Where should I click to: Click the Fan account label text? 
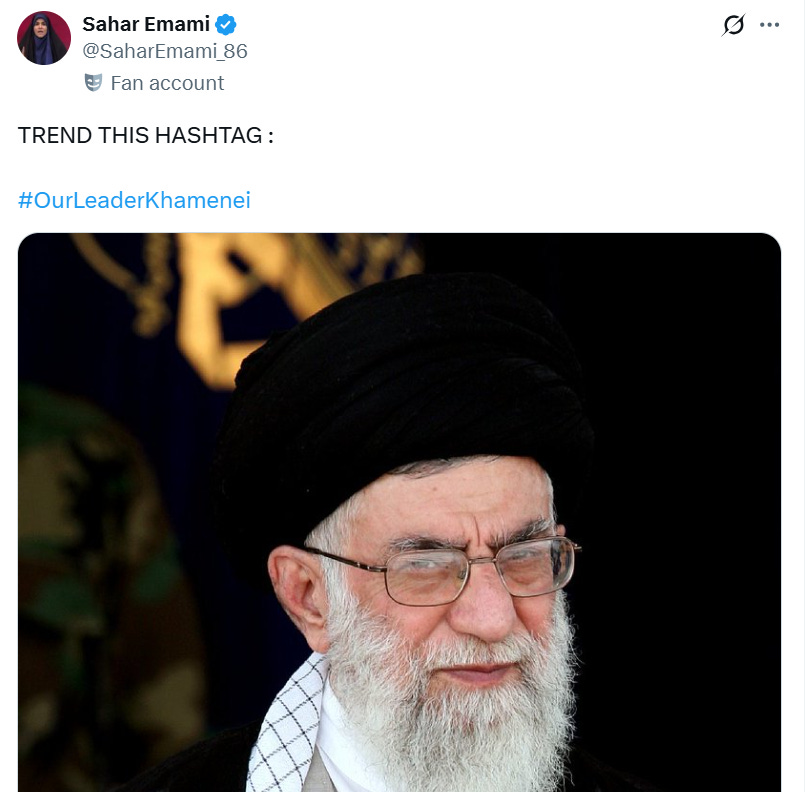167,83
